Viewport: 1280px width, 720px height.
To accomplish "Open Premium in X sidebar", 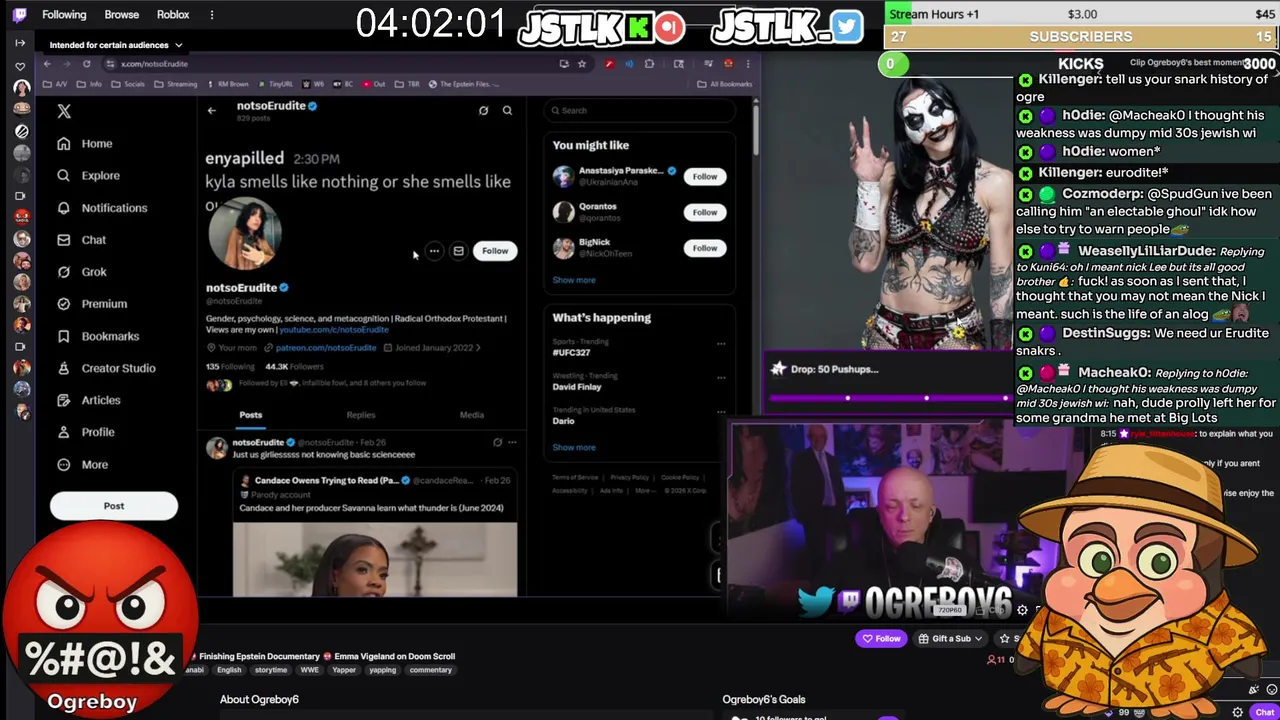I will (x=91, y=304).
